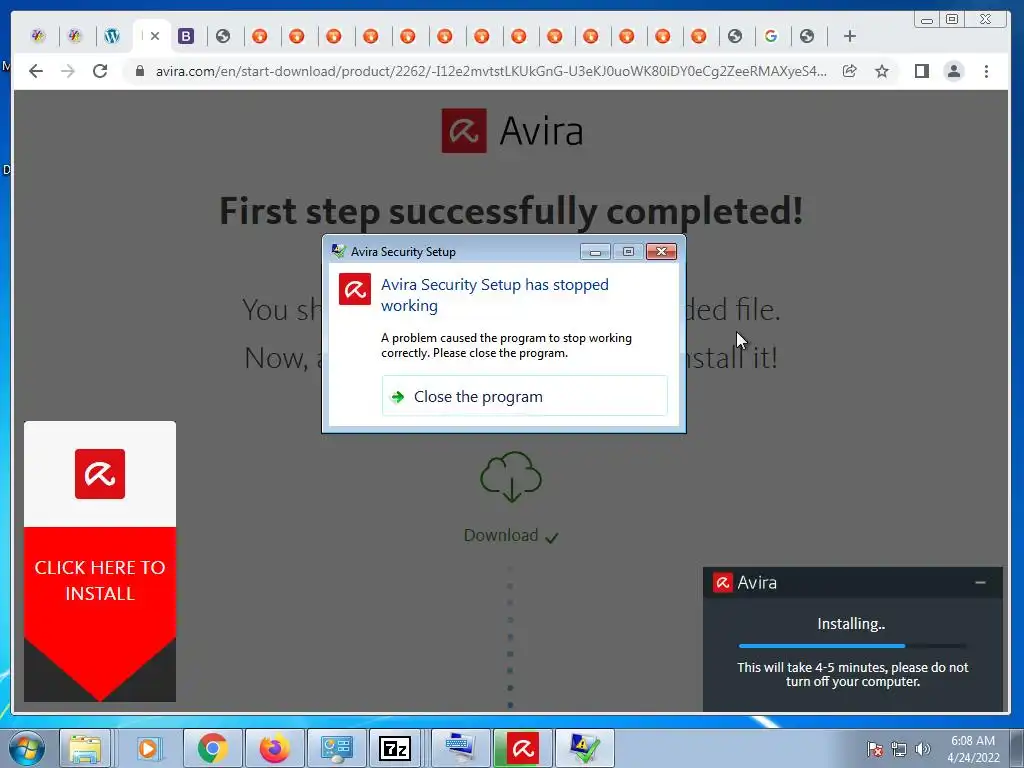The width and height of the screenshot is (1024, 768).
Task: Click the Avira taskbar button
Action: click(522, 748)
